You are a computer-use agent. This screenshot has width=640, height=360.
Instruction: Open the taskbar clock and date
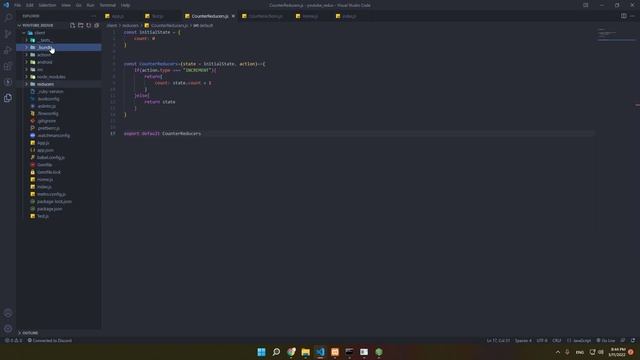(x=617, y=352)
